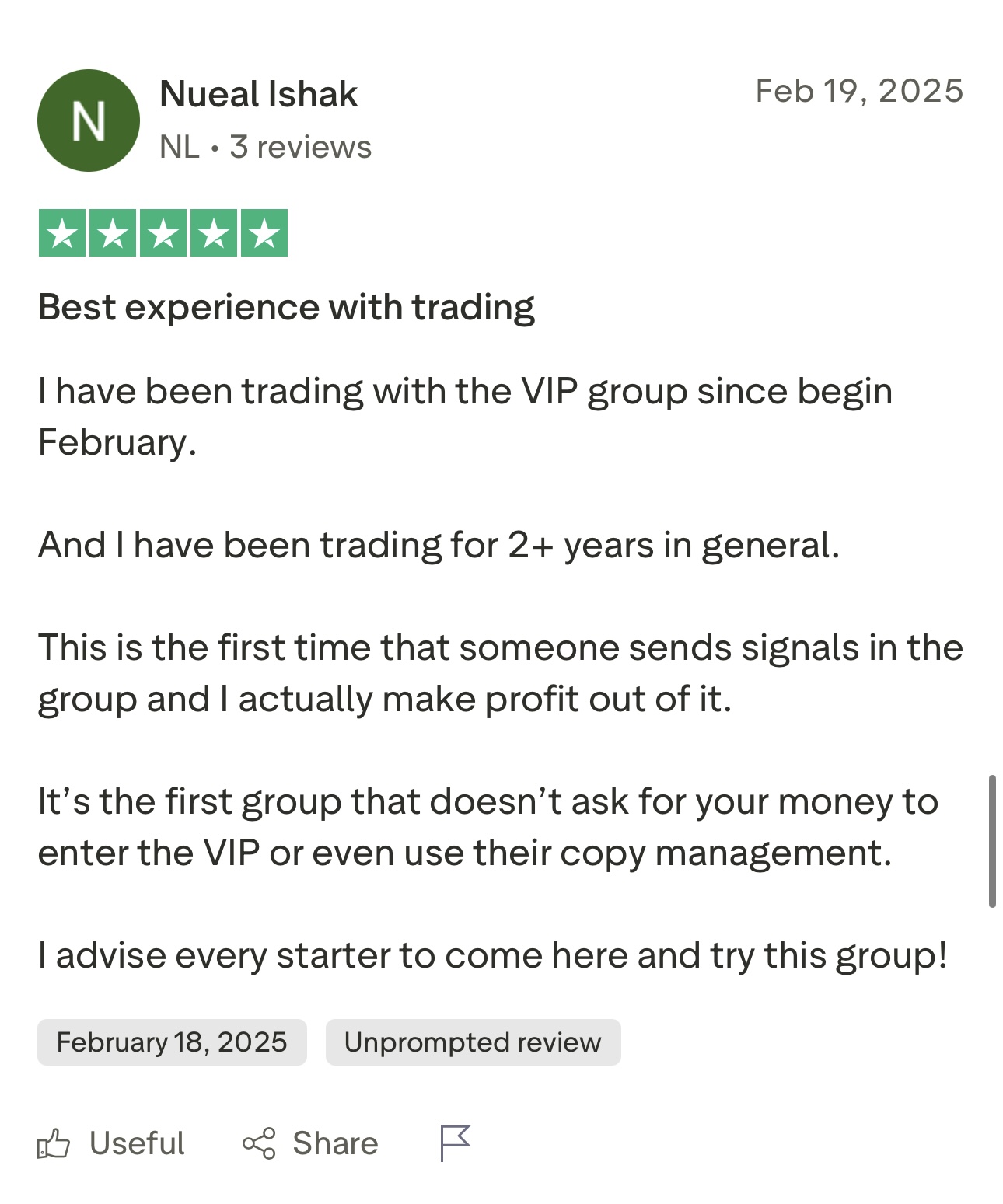Viewport: 1003px width, 1204px height.
Task: Click the Share text label
Action: pyautogui.click(x=336, y=1143)
